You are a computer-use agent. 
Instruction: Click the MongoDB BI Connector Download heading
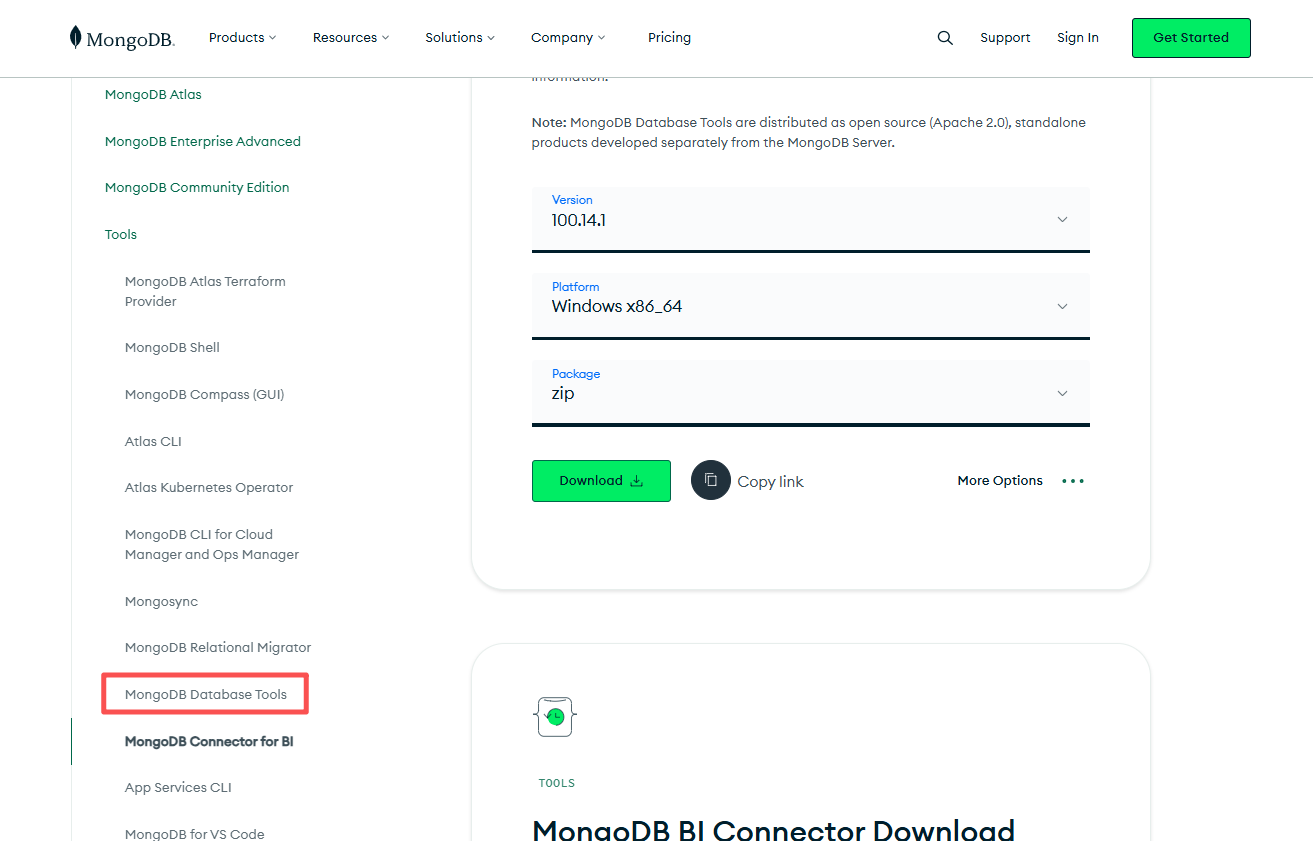pos(774,829)
